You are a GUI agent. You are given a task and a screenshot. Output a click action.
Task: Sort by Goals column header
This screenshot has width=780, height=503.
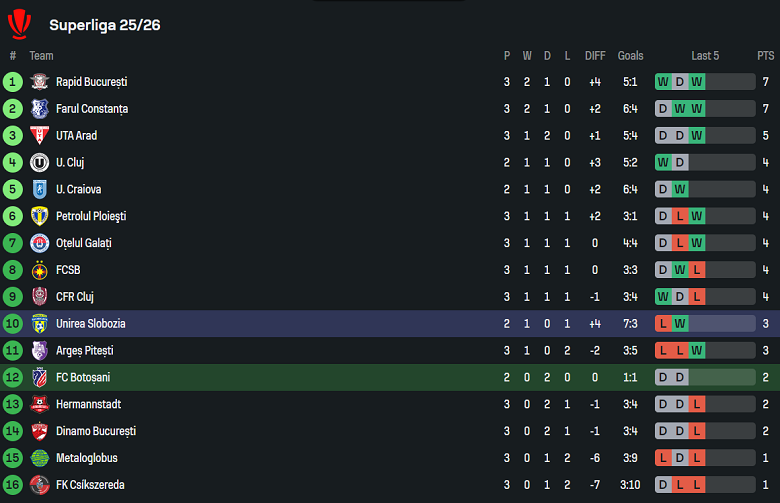(x=630, y=56)
